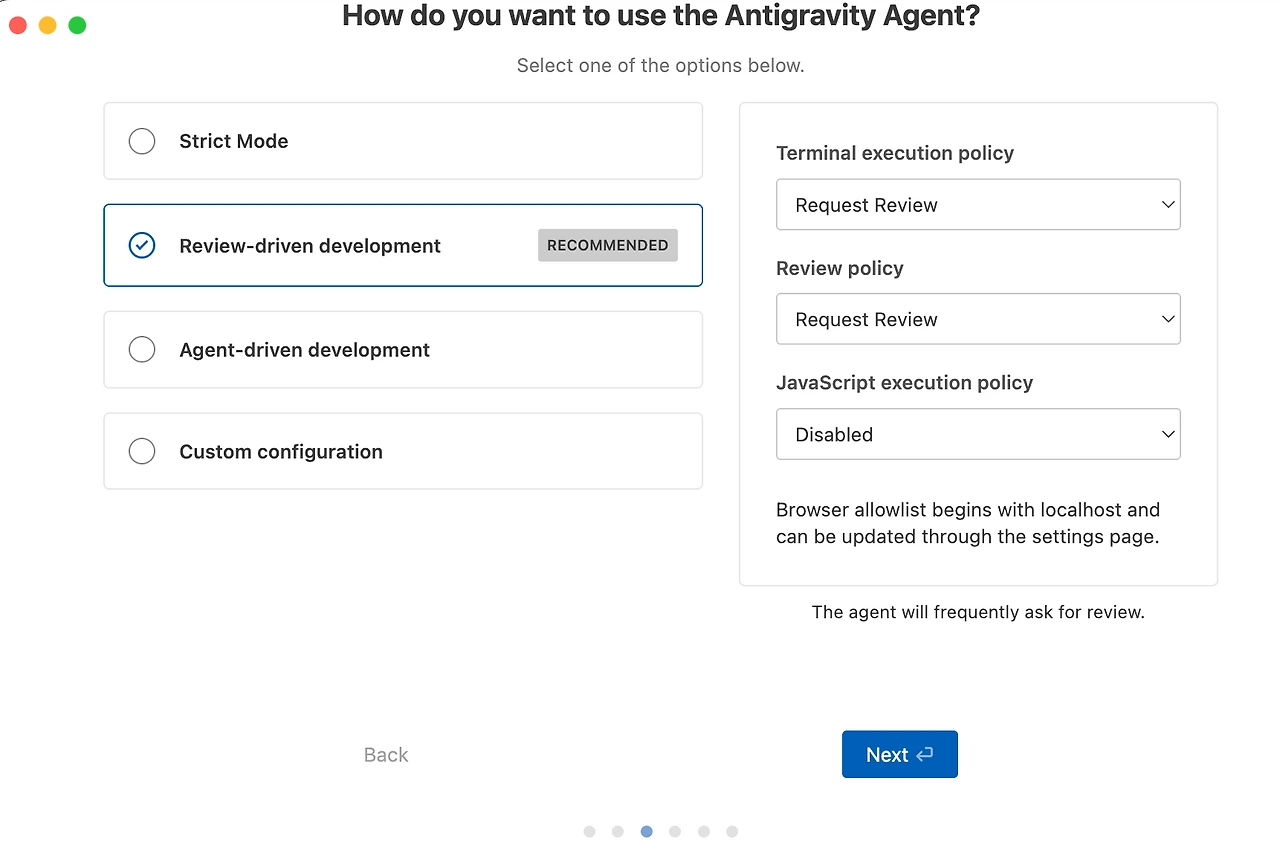Select the second page indicator dot
Screen dimensions: 1280x865
[618, 831]
